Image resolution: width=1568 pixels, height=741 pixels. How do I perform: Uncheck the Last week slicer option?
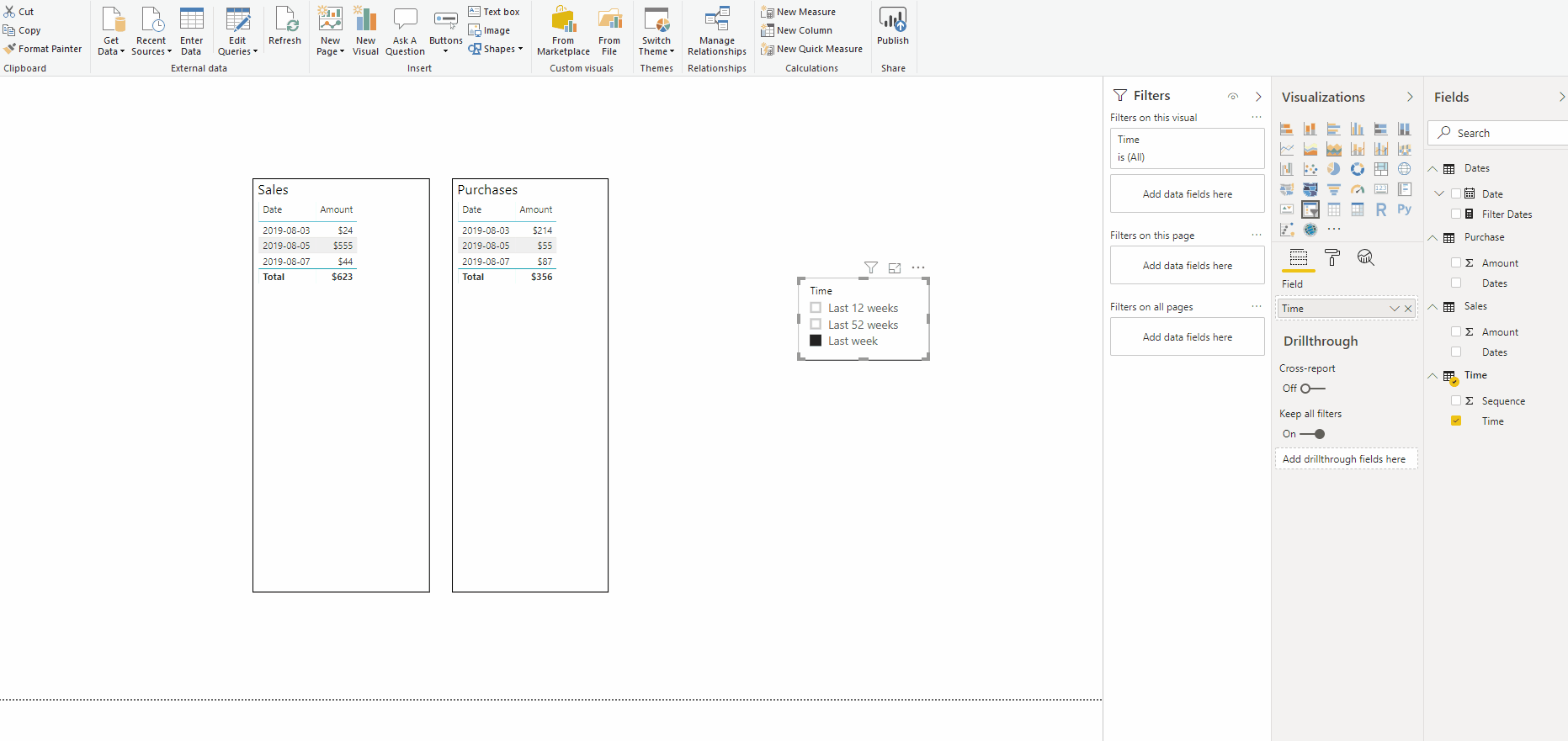(x=816, y=341)
